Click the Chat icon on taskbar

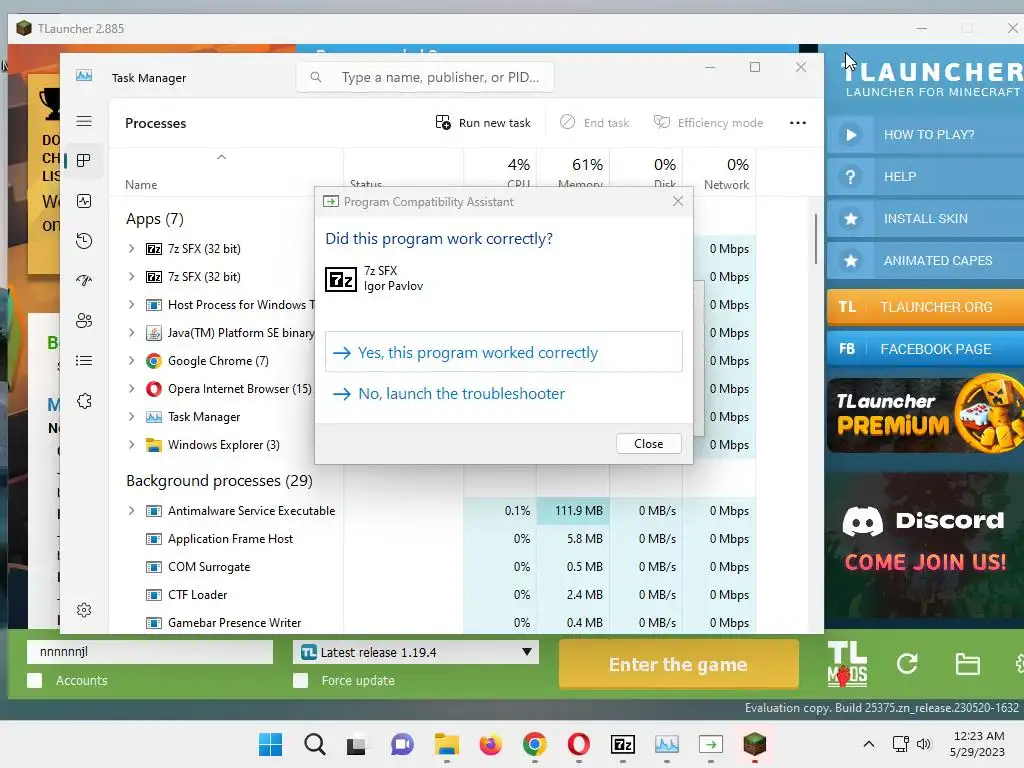coord(402,744)
